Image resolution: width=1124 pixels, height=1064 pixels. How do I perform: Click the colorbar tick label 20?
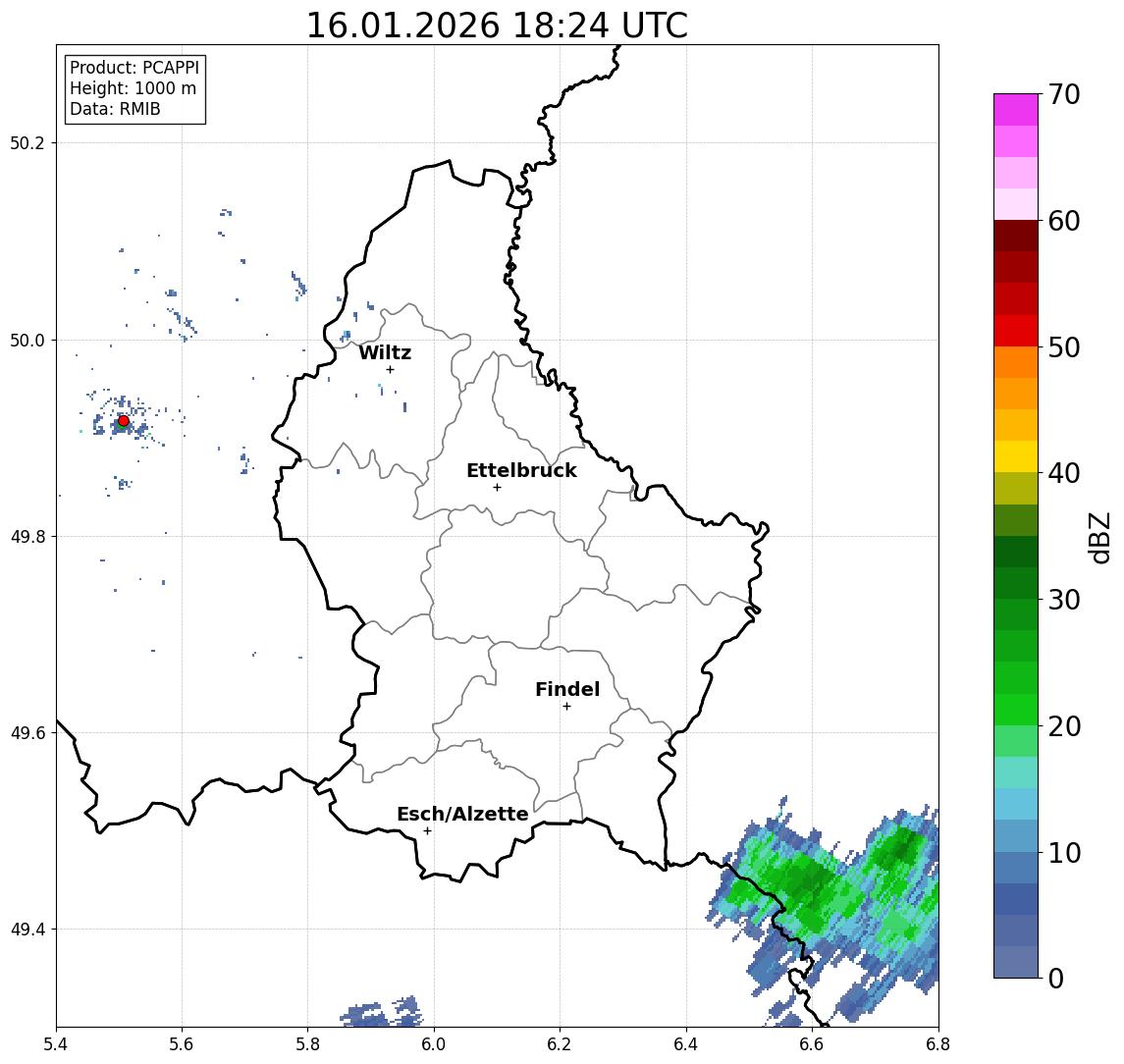1064,726
